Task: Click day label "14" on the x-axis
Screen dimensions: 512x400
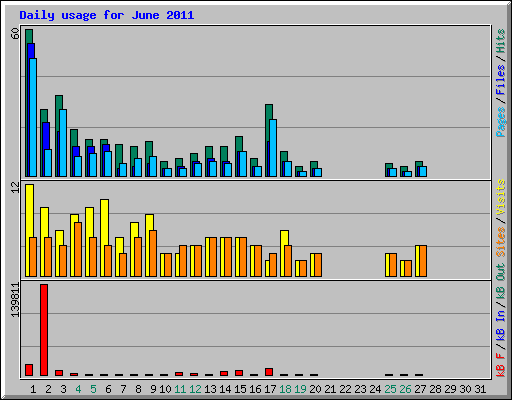Action: tap(225, 389)
